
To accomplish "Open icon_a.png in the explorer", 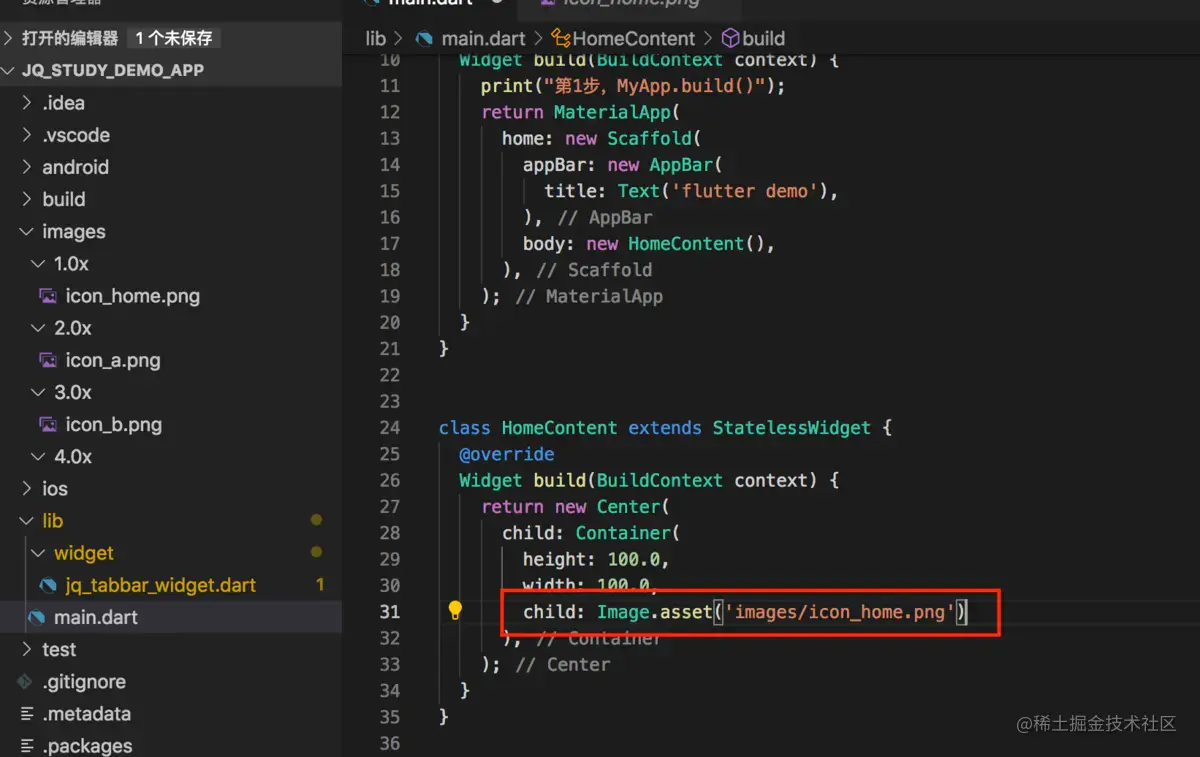I will coord(113,360).
